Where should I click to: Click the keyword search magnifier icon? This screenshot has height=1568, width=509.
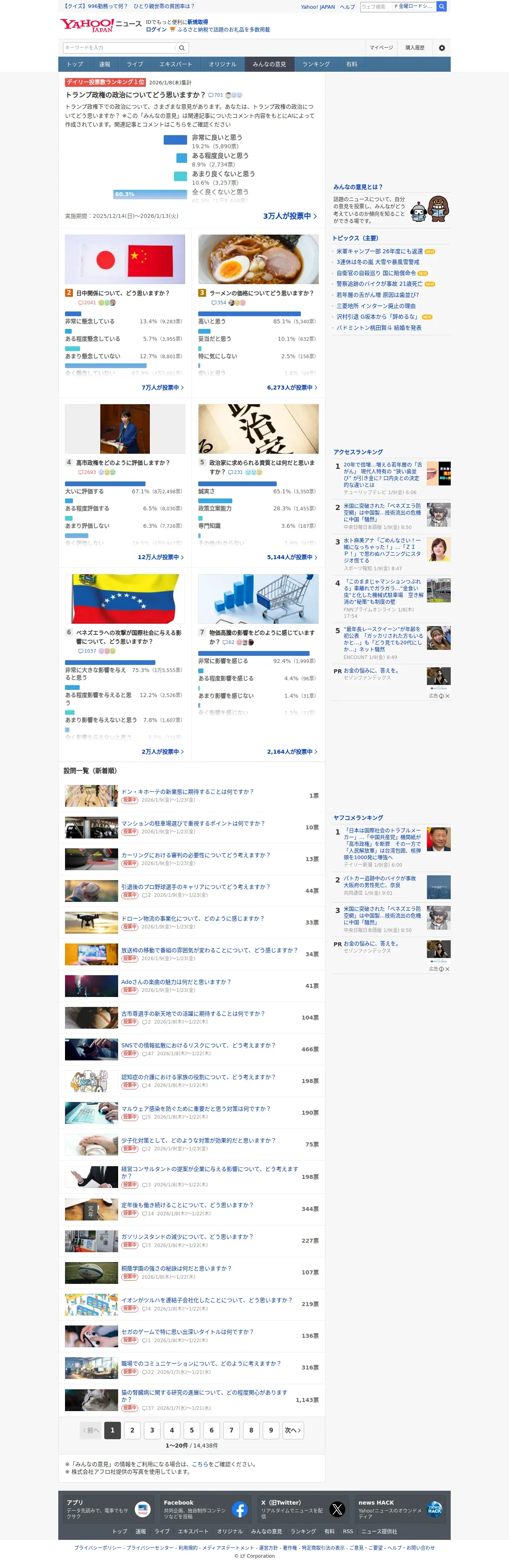182,48
